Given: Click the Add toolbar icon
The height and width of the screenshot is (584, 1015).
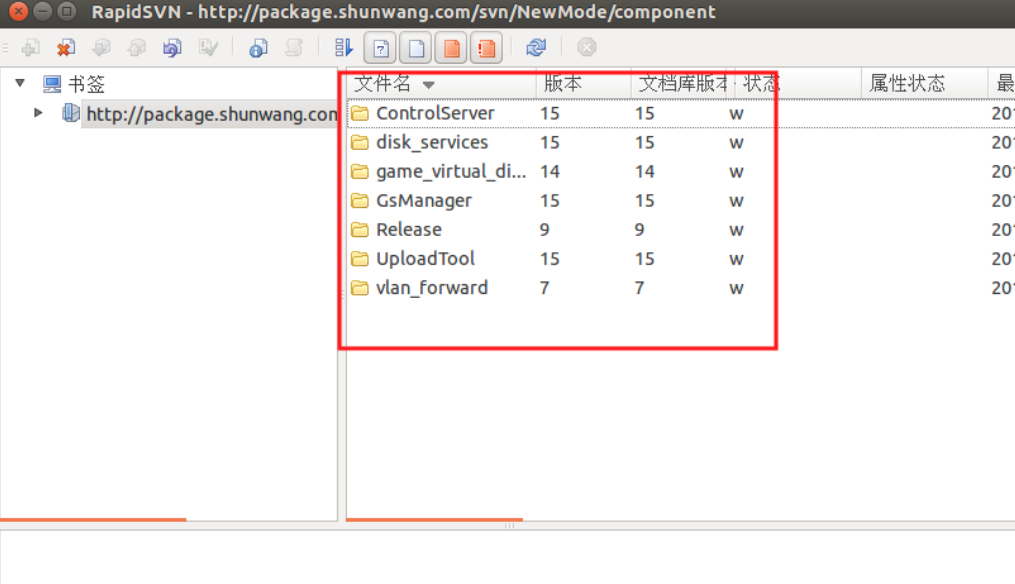Looking at the screenshot, I should (x=29, y=47).
